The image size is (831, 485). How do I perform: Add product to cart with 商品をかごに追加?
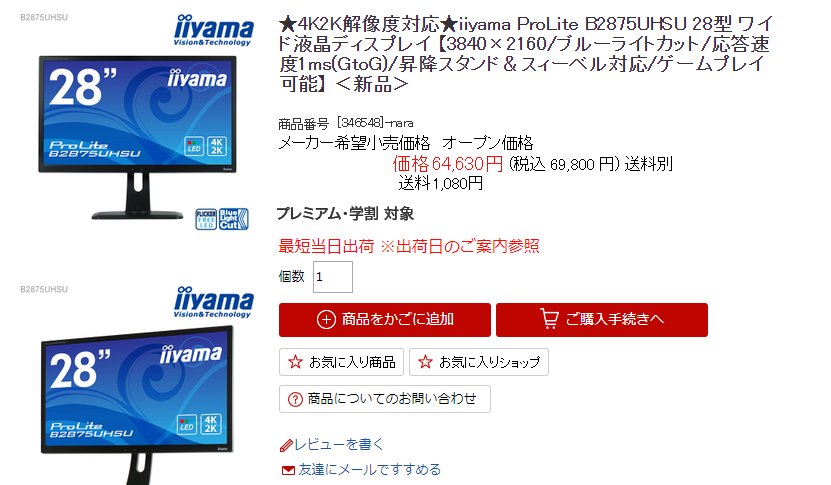(x=385, y=320)
